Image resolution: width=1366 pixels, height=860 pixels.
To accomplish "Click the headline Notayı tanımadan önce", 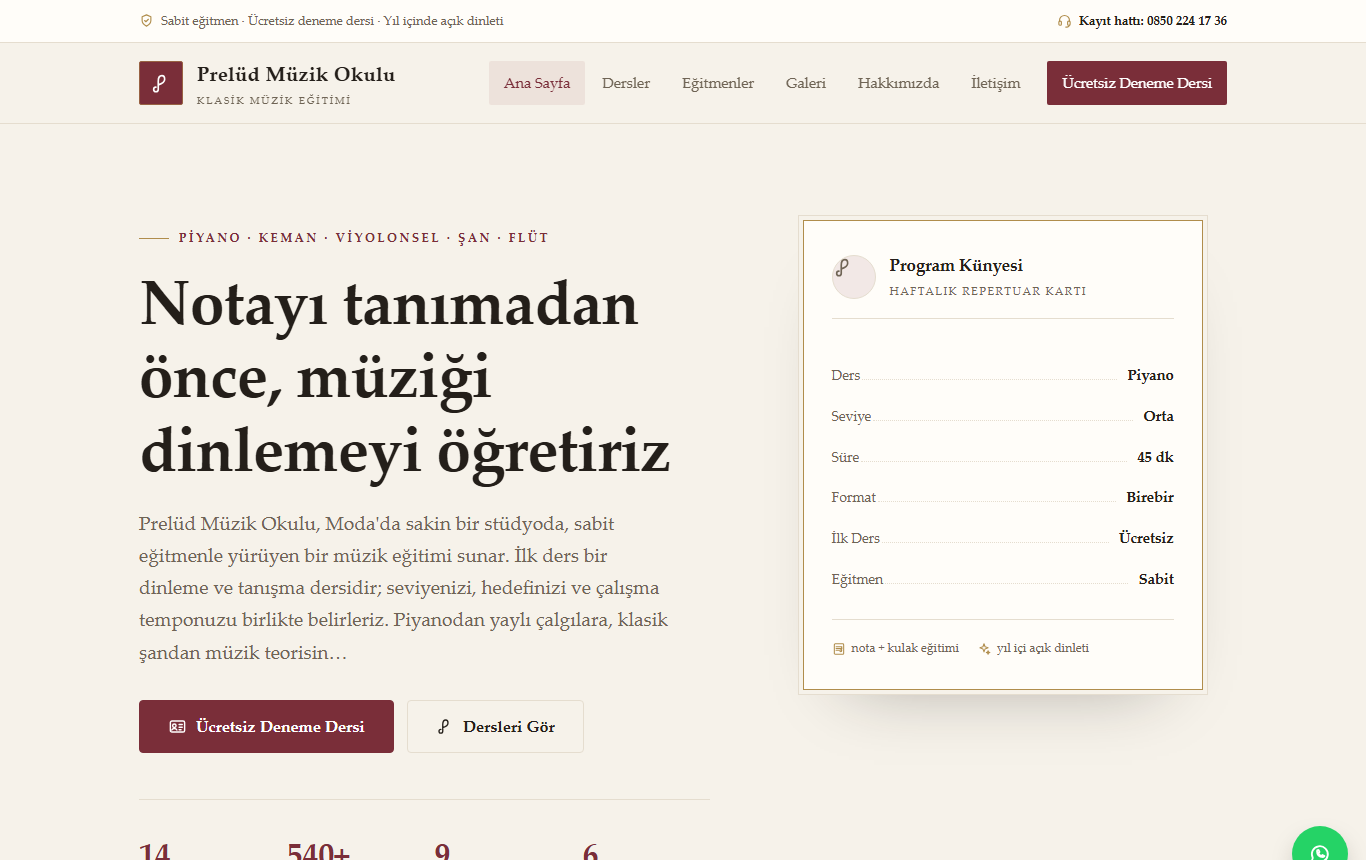I will (x=405, y=380).
